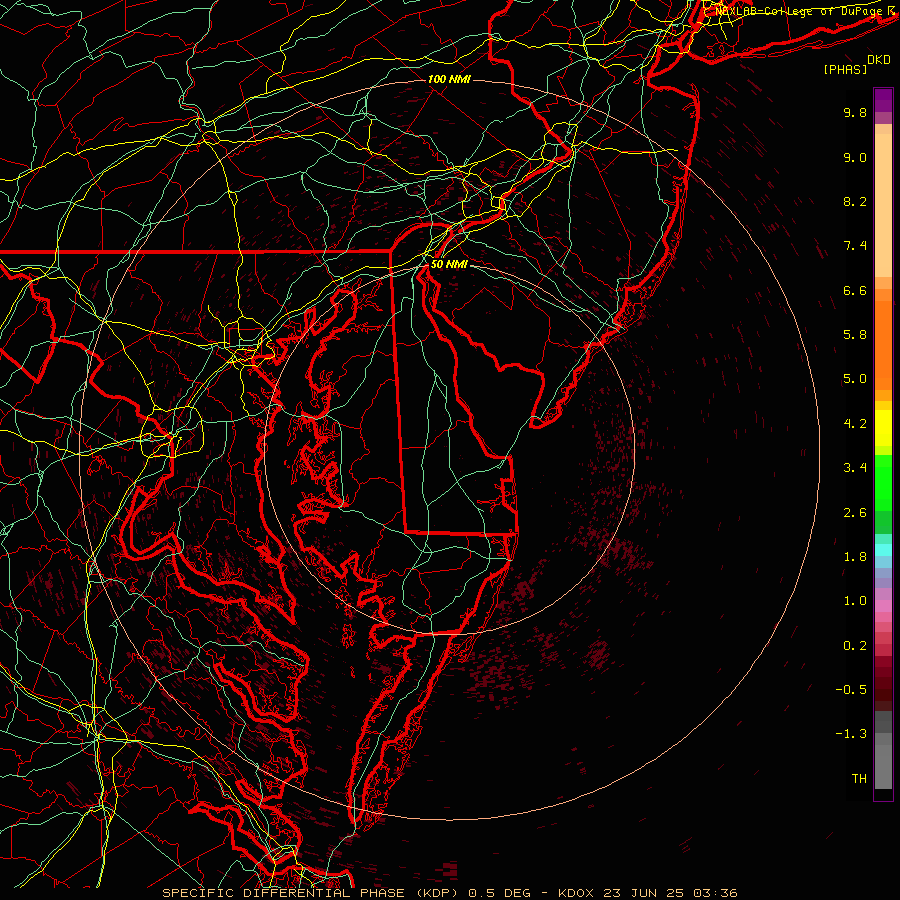Click the 7.4 scale value
This screenshot has width=900, height=900.
tap(855, 246)
